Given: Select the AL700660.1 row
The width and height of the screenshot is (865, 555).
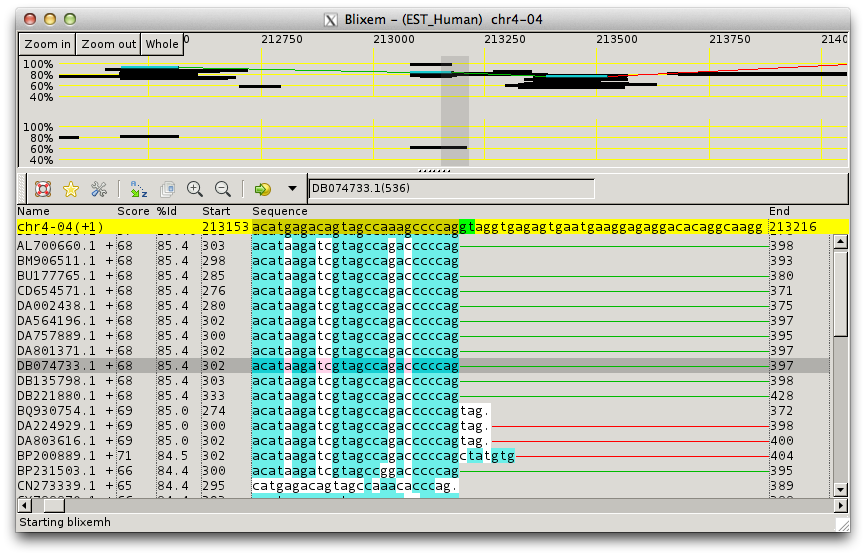Looking at the screenshot, I should click(x=423, y=246).
